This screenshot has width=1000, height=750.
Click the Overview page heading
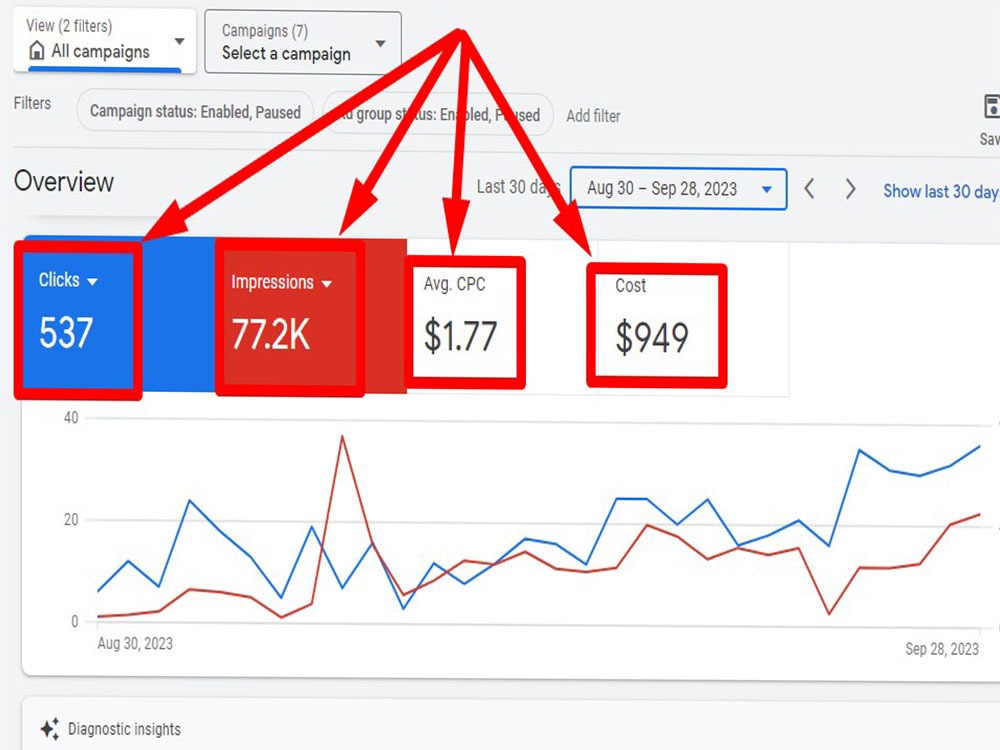[x=64, y=182]
